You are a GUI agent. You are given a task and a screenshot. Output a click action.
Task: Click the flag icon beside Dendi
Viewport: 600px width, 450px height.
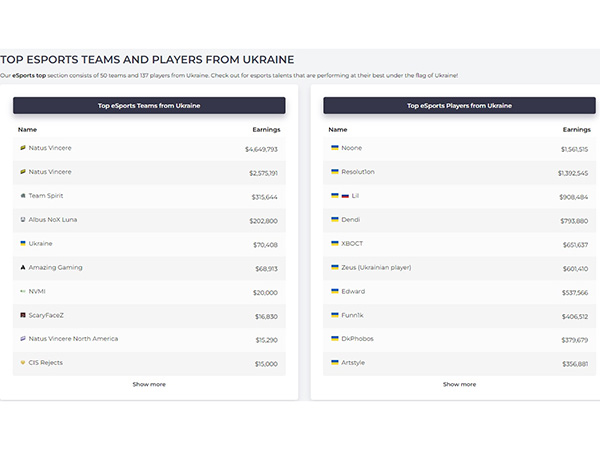click(335, 220)
